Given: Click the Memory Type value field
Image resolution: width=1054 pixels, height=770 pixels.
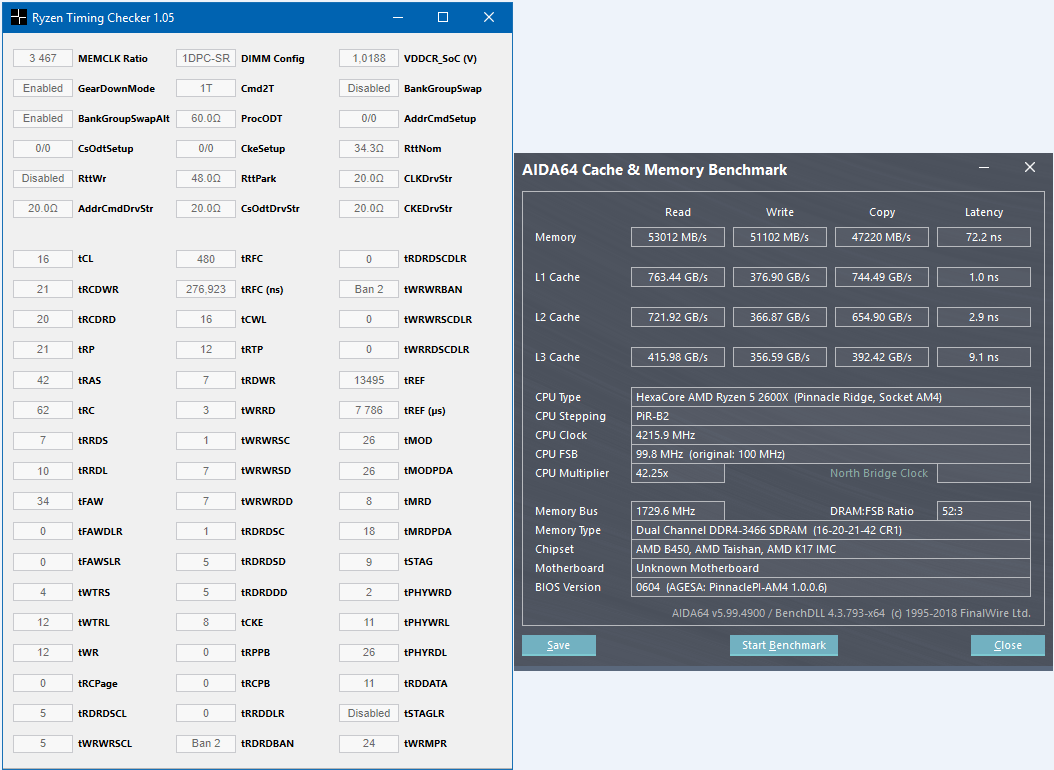Looking at the screenshot, I should 831,530.
